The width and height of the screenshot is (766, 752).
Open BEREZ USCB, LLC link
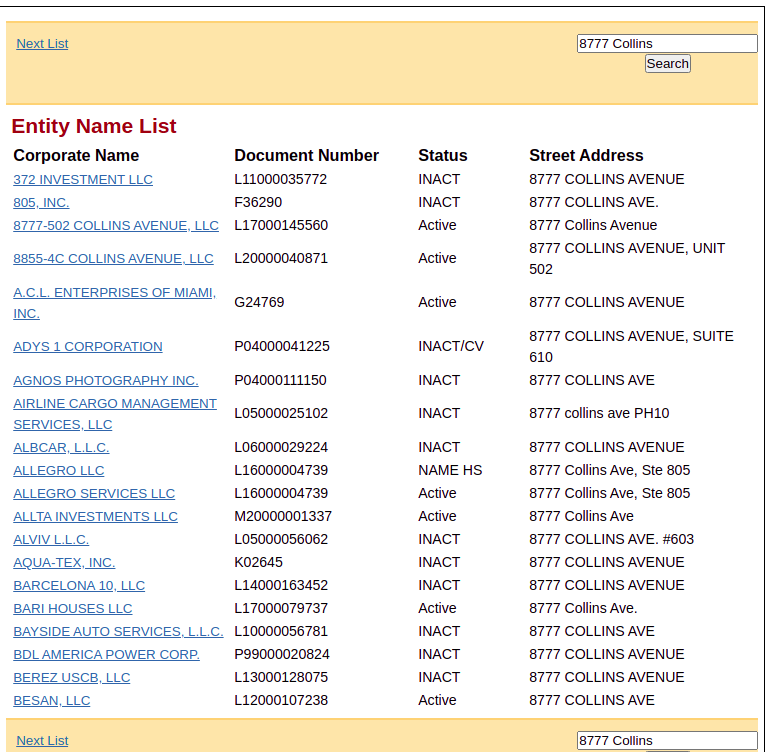tap(72, 677)
